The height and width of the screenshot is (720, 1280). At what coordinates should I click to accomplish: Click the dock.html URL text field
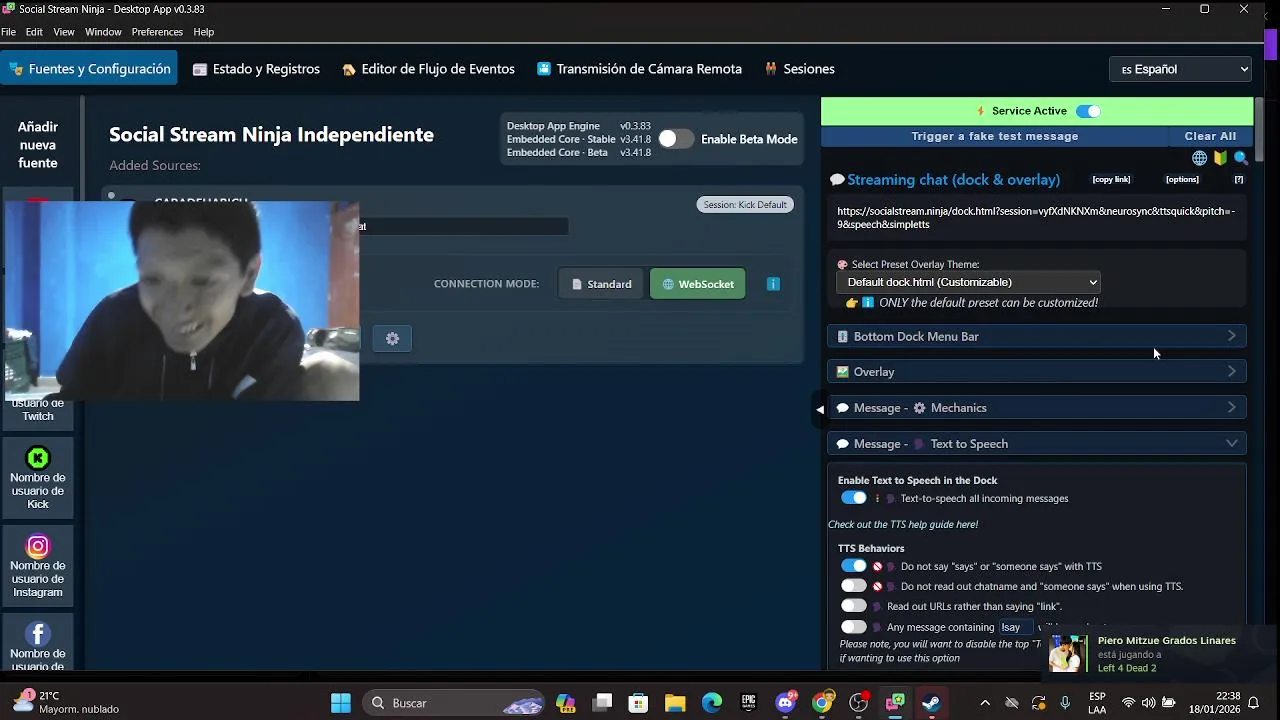(1037, 218)
